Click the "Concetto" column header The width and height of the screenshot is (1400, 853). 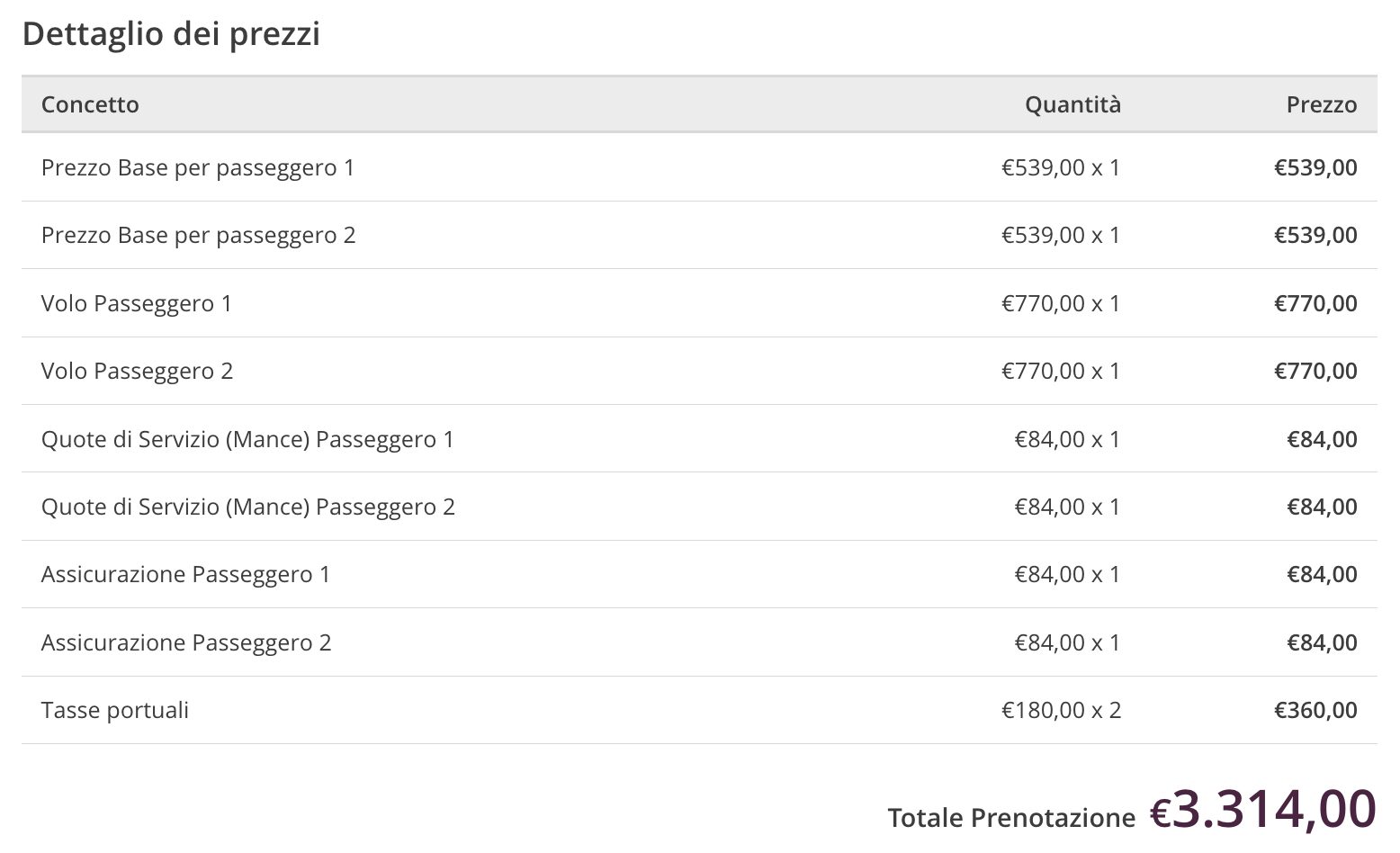tap(90, 104)
